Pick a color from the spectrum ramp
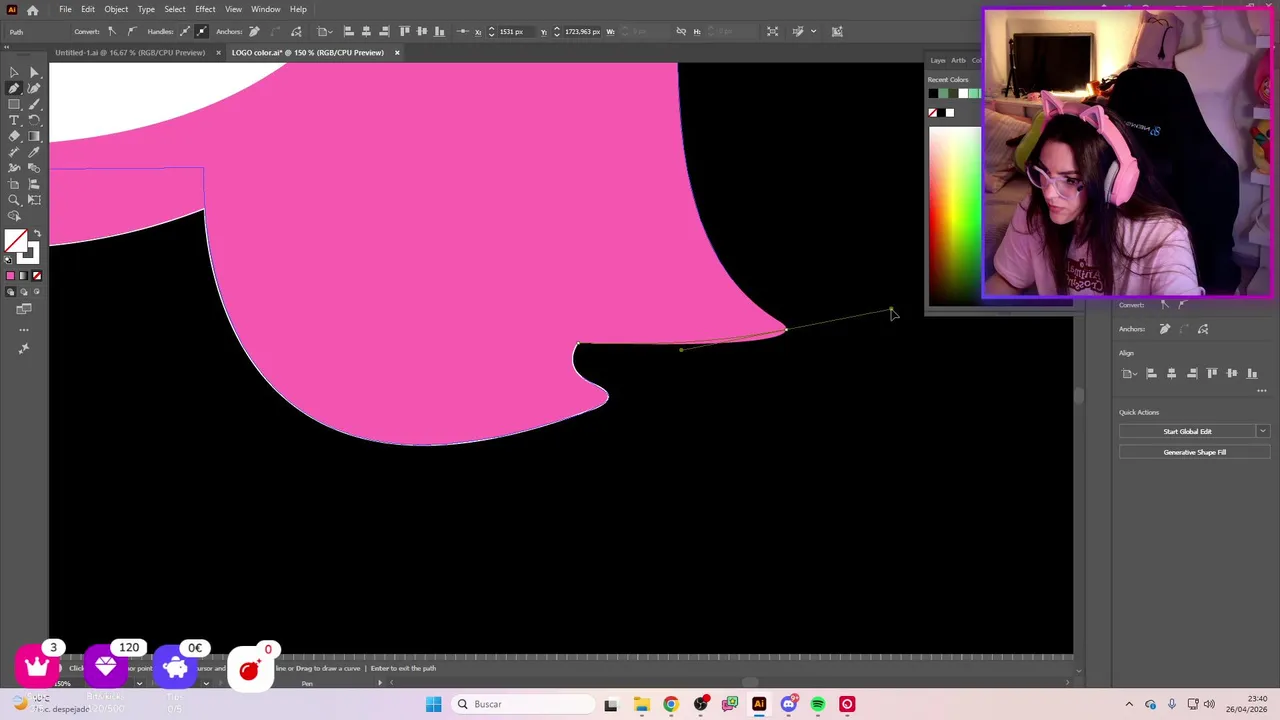This screenshot has width=1280, height=720. pyautogui.click(x=955, y=215)
